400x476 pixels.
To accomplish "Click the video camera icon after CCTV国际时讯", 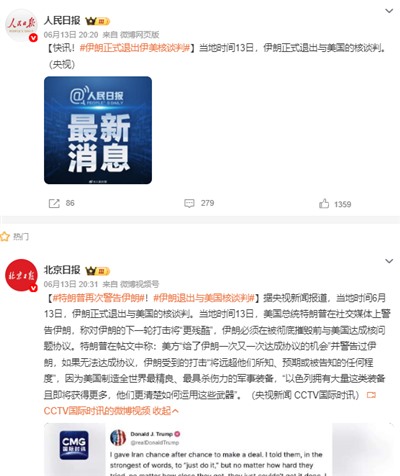I will point(371,395).
